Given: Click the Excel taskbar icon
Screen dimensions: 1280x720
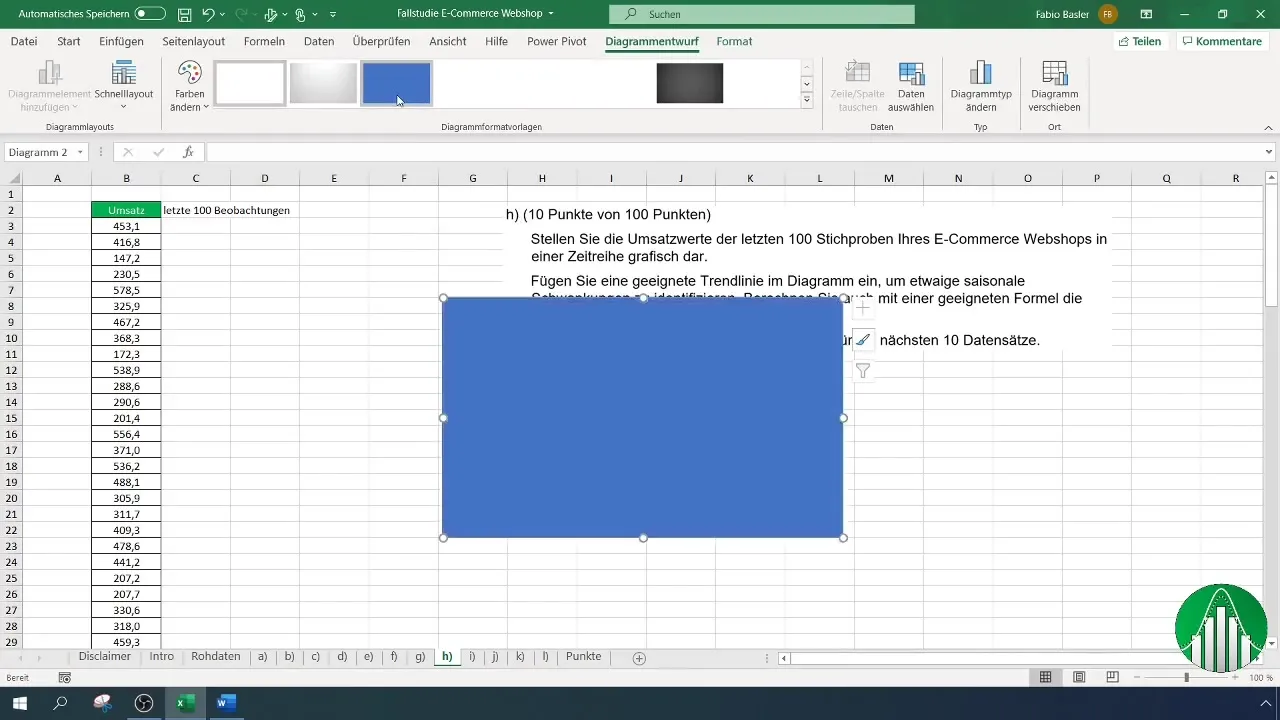Looking at the screenshot, I should pos(185,703).
